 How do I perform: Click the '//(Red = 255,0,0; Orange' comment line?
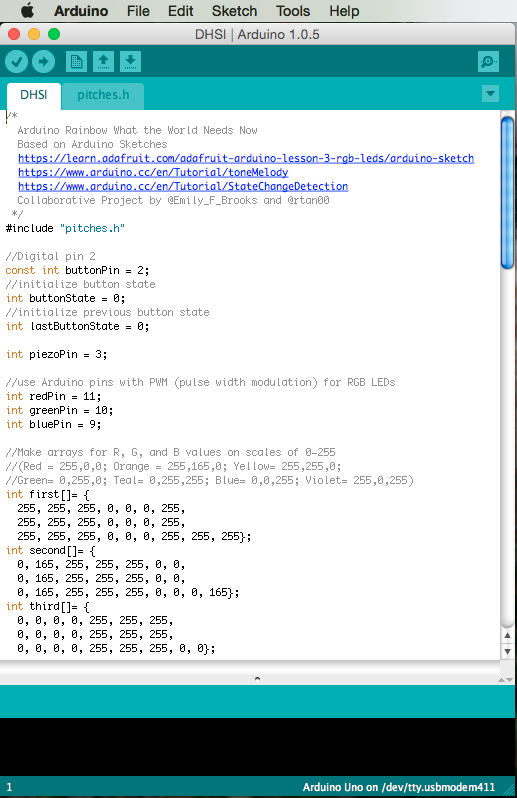(x=174, y=466)
